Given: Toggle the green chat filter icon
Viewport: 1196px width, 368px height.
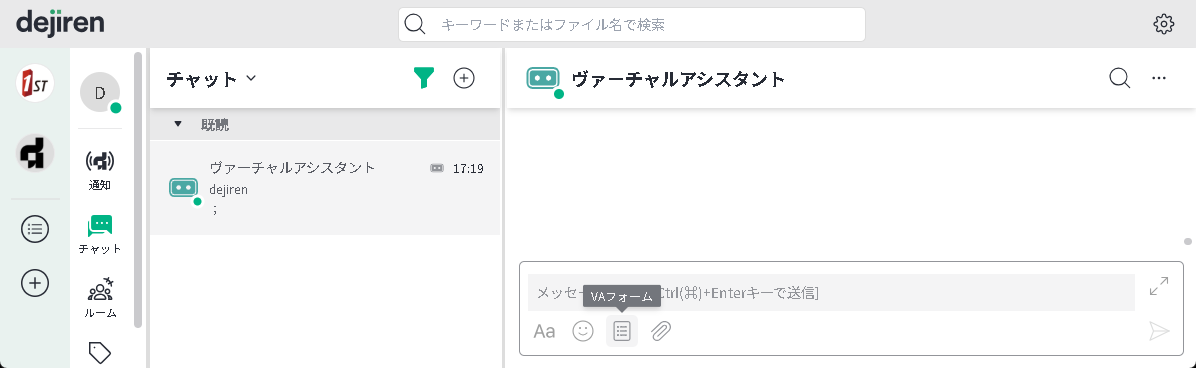Looking at the screenshot, I should [x=424, y=78].
